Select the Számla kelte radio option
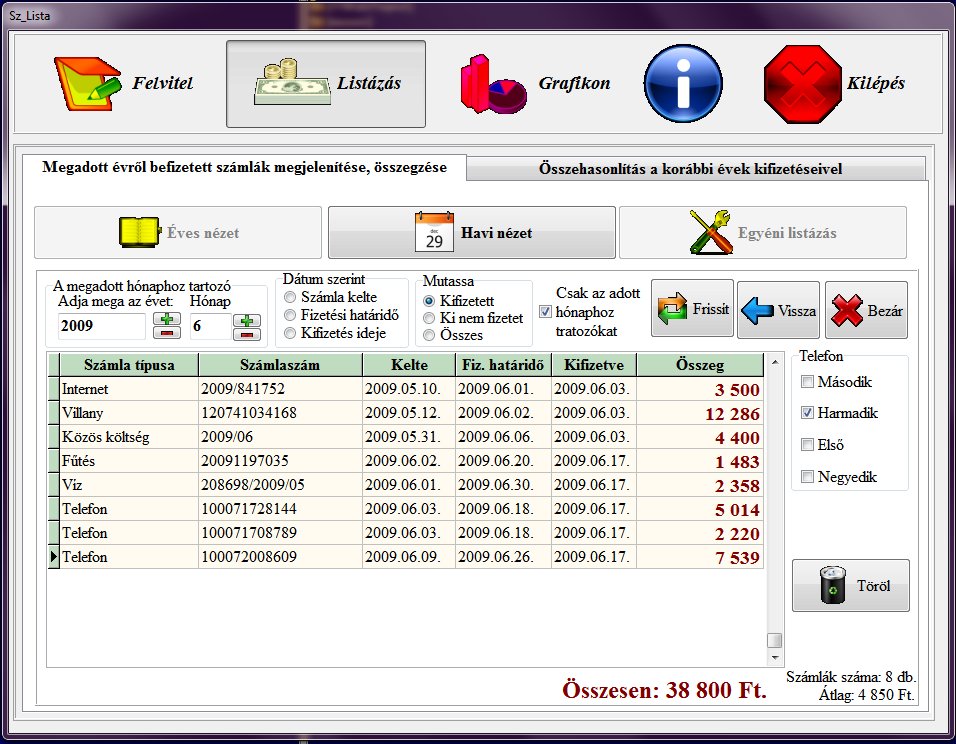This screenshot has width=956, height=744. (x=291, y=297)
